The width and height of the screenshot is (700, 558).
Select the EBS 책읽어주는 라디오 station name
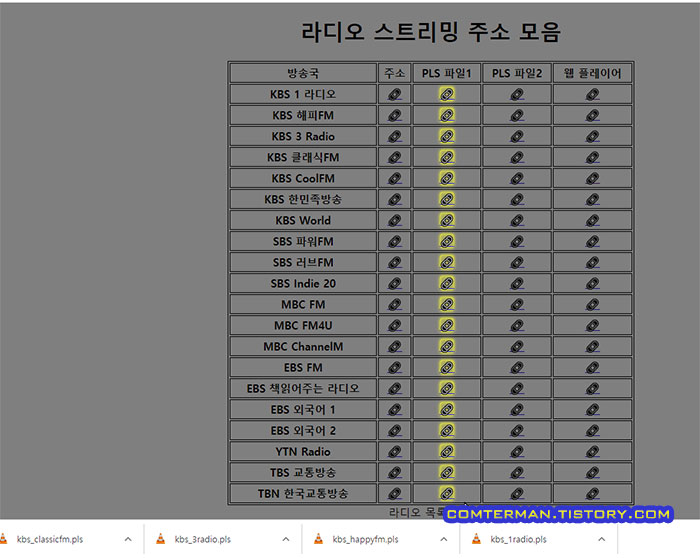pos(303,389)
